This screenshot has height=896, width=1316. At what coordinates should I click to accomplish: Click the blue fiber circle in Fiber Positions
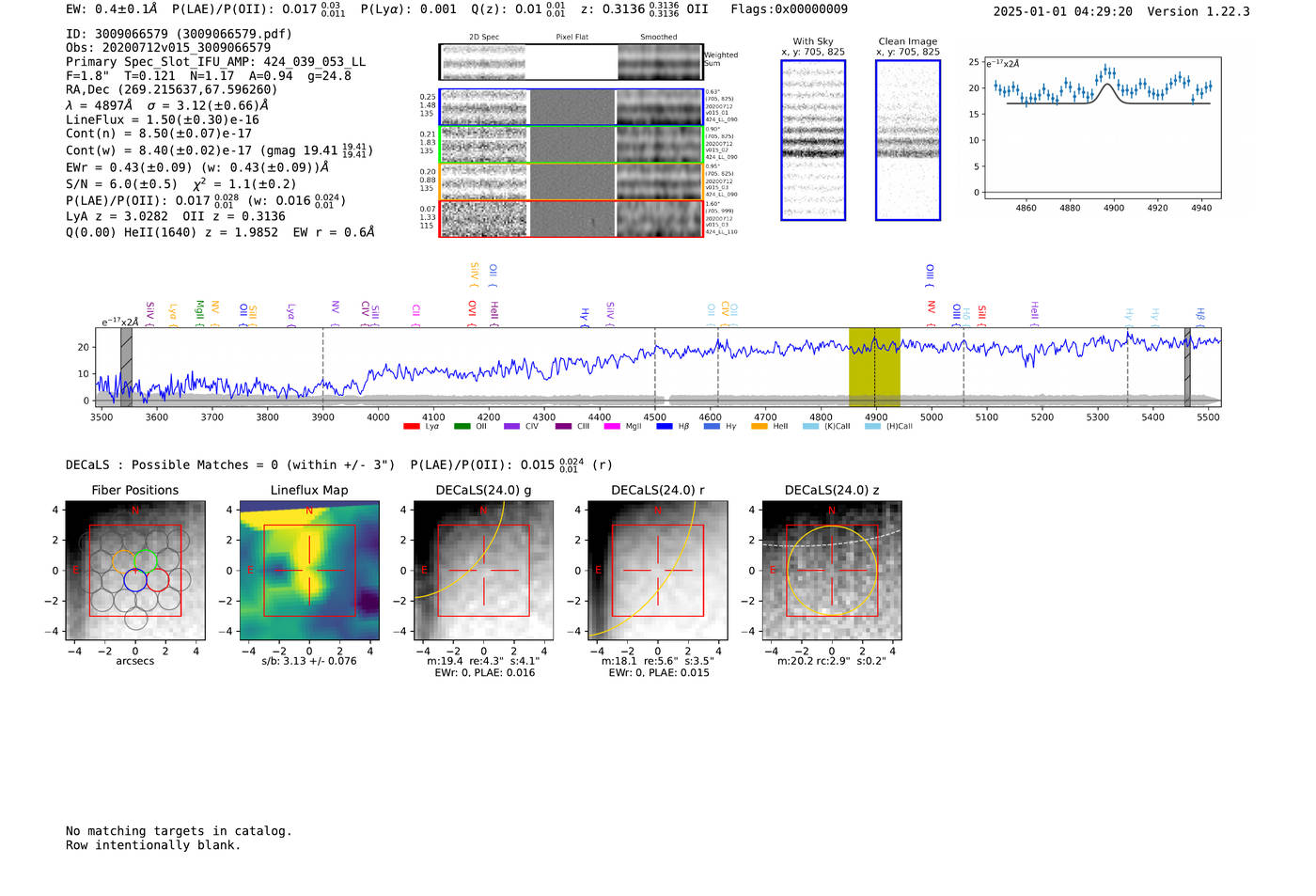135,580
